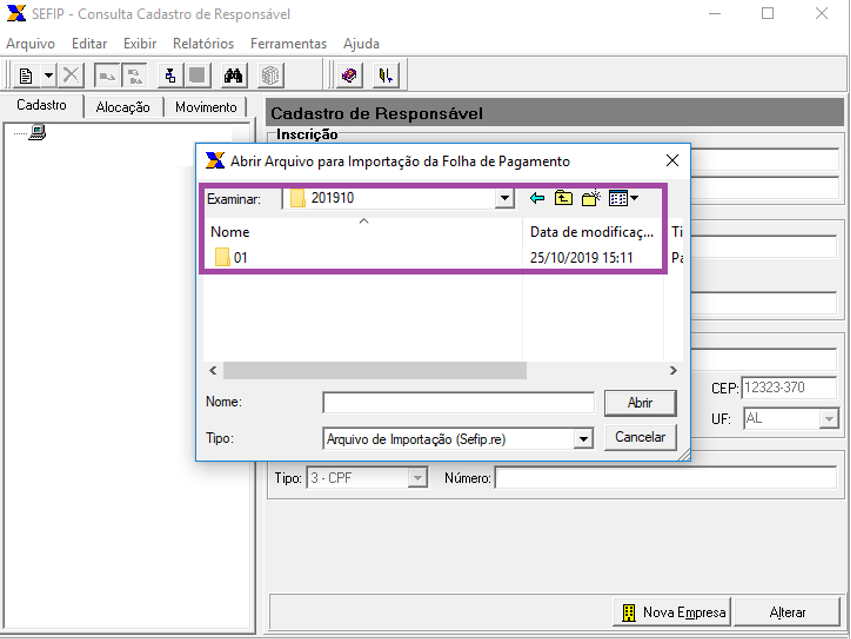Click the gray square toolbar icon
The width and height of the screenshot is (851, 639).
click(198, 75)
